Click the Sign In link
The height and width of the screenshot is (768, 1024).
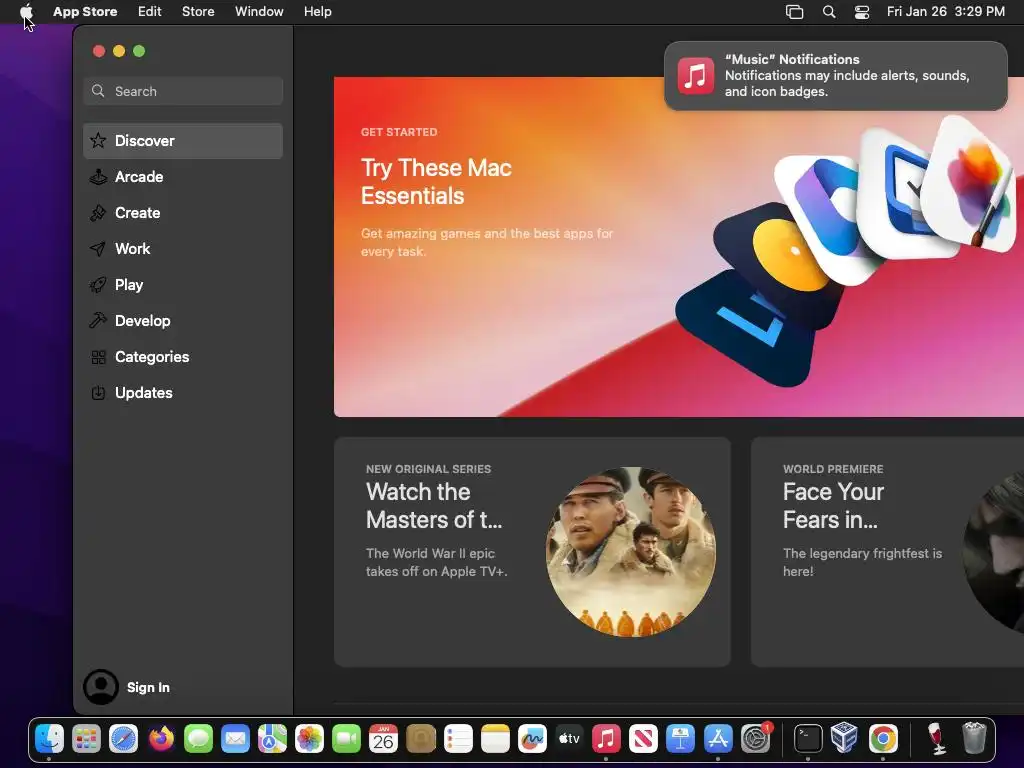tap(148, 687)
